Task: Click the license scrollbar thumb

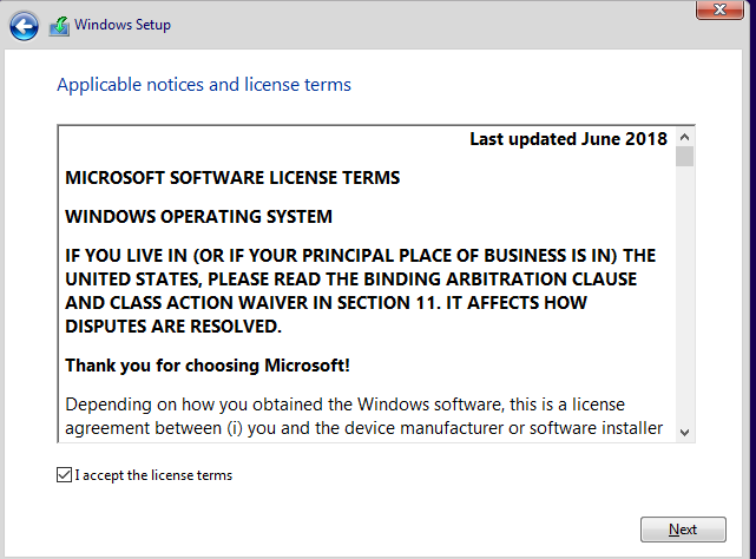Action: (684, 157)
